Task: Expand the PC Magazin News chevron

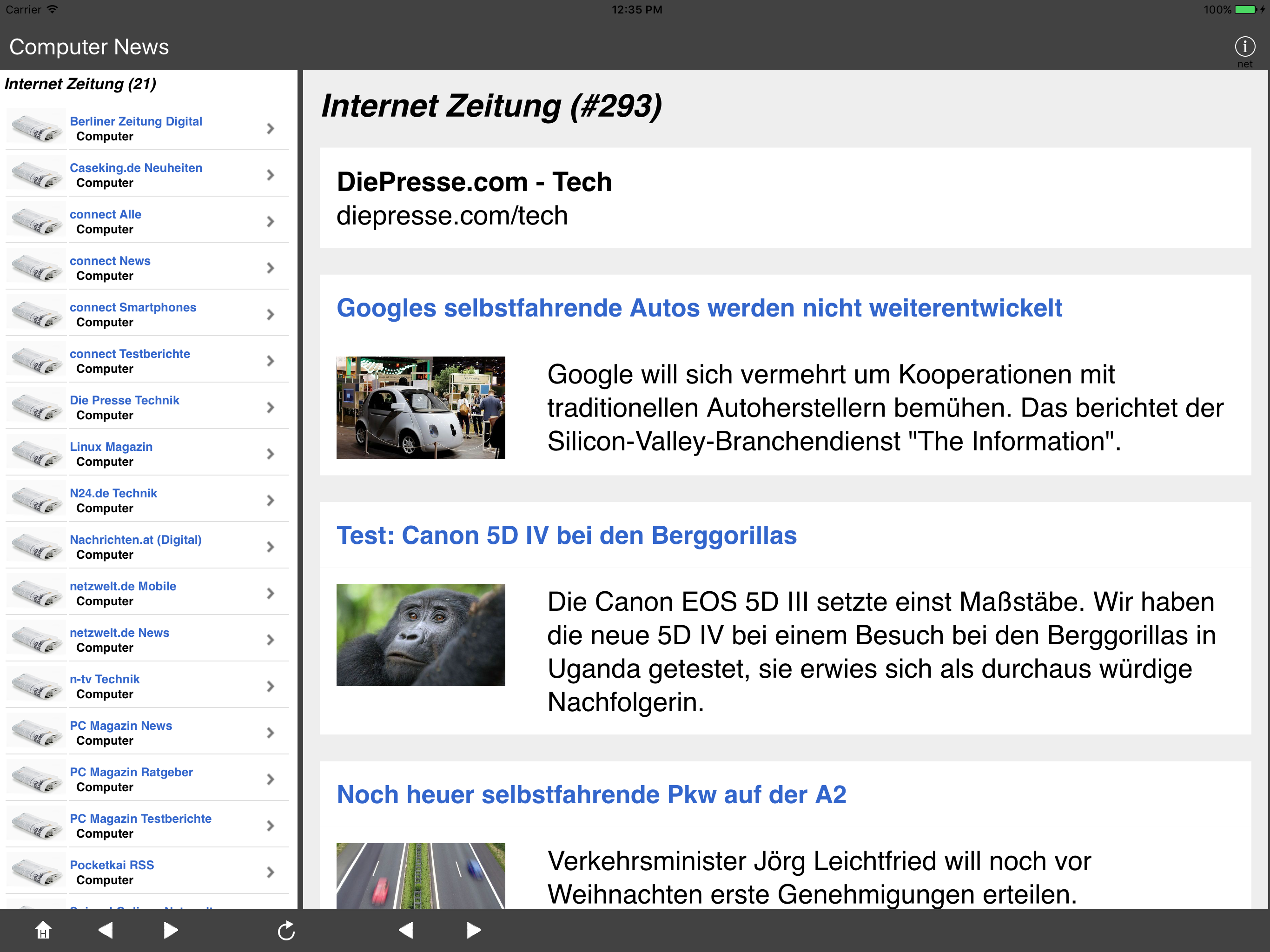Action: coord(271,733)
